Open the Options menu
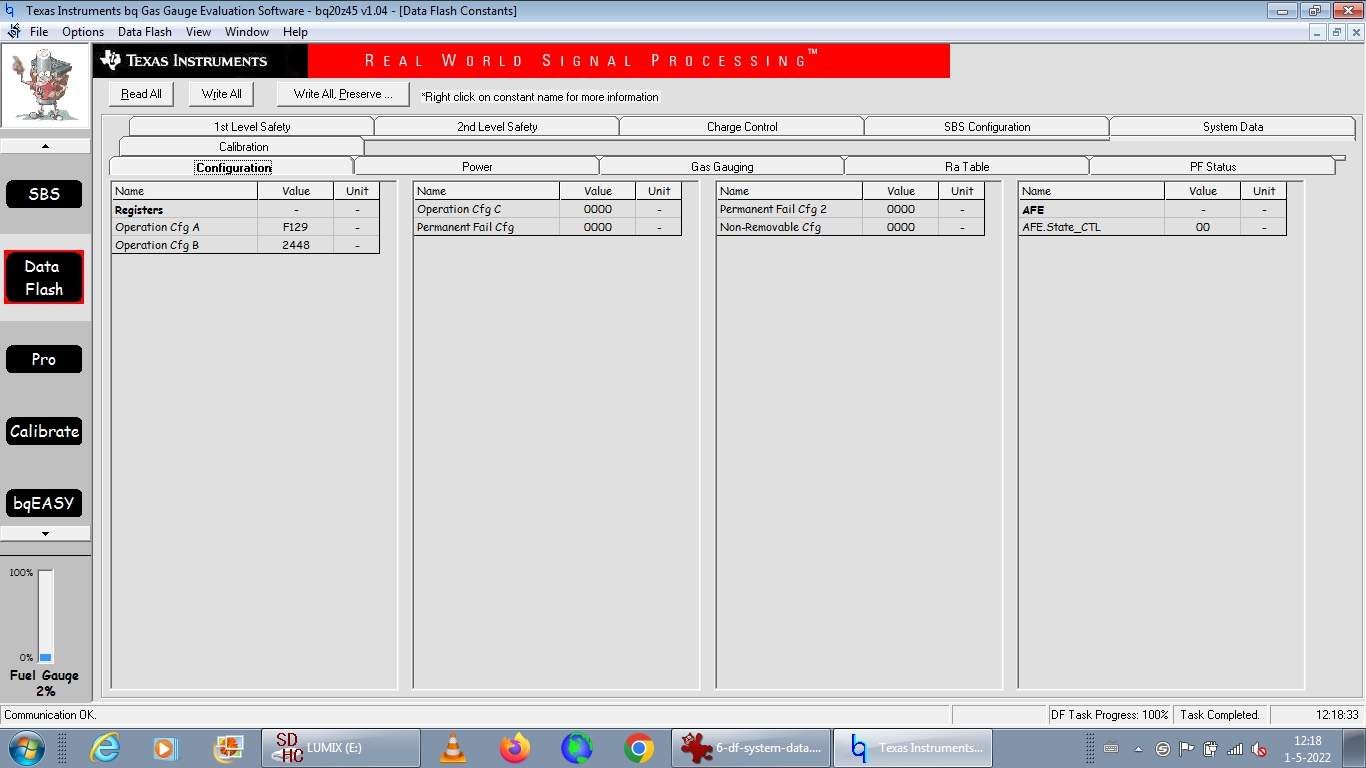This screenshot has width=1366, height=768. [83, 32]
